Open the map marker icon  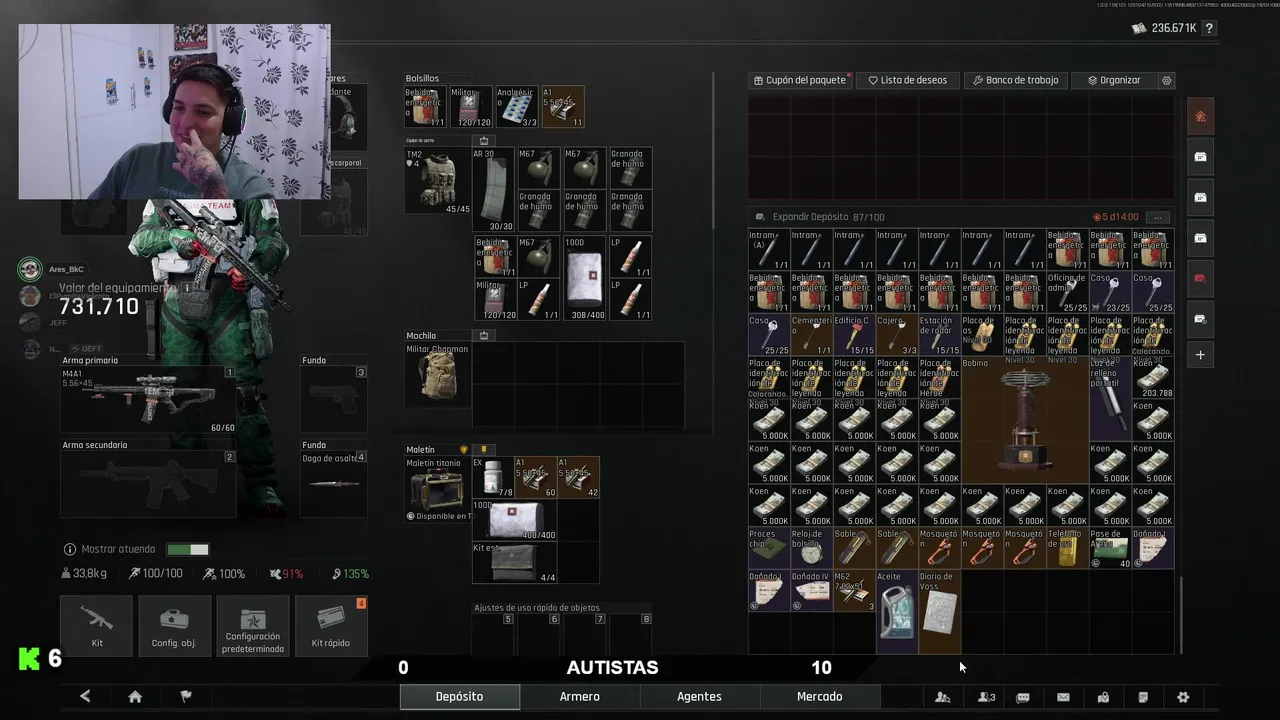1103,697
